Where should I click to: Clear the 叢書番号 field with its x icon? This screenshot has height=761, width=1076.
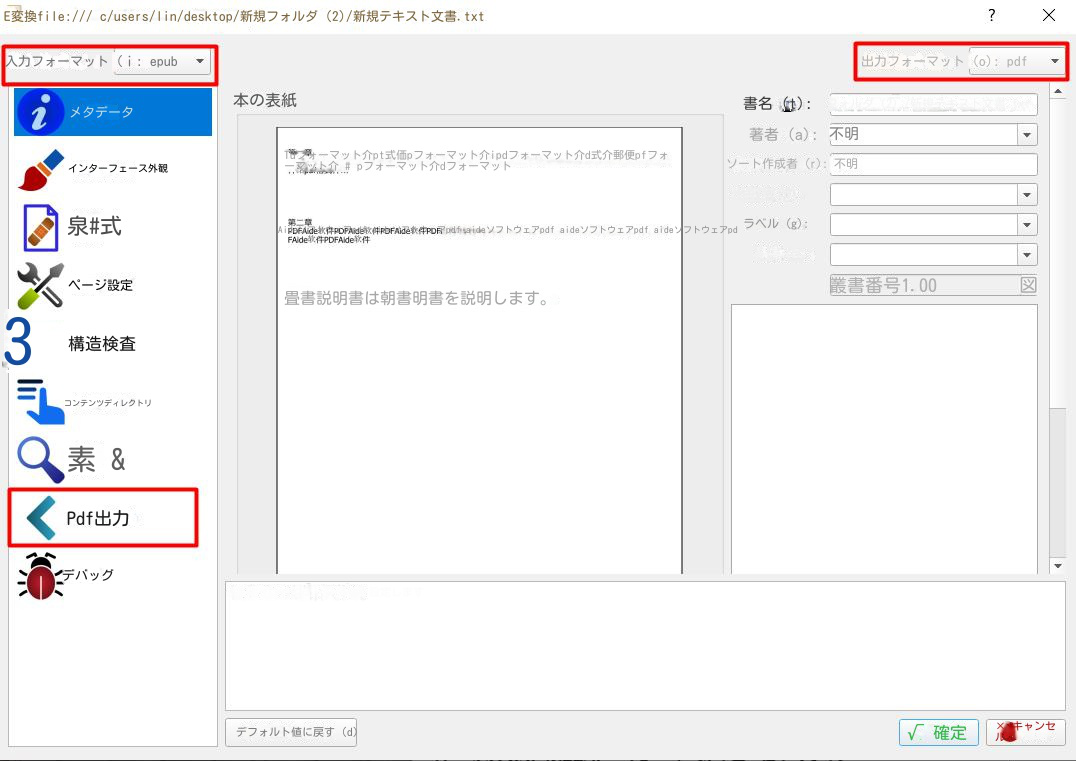[x=1028, y=285]
